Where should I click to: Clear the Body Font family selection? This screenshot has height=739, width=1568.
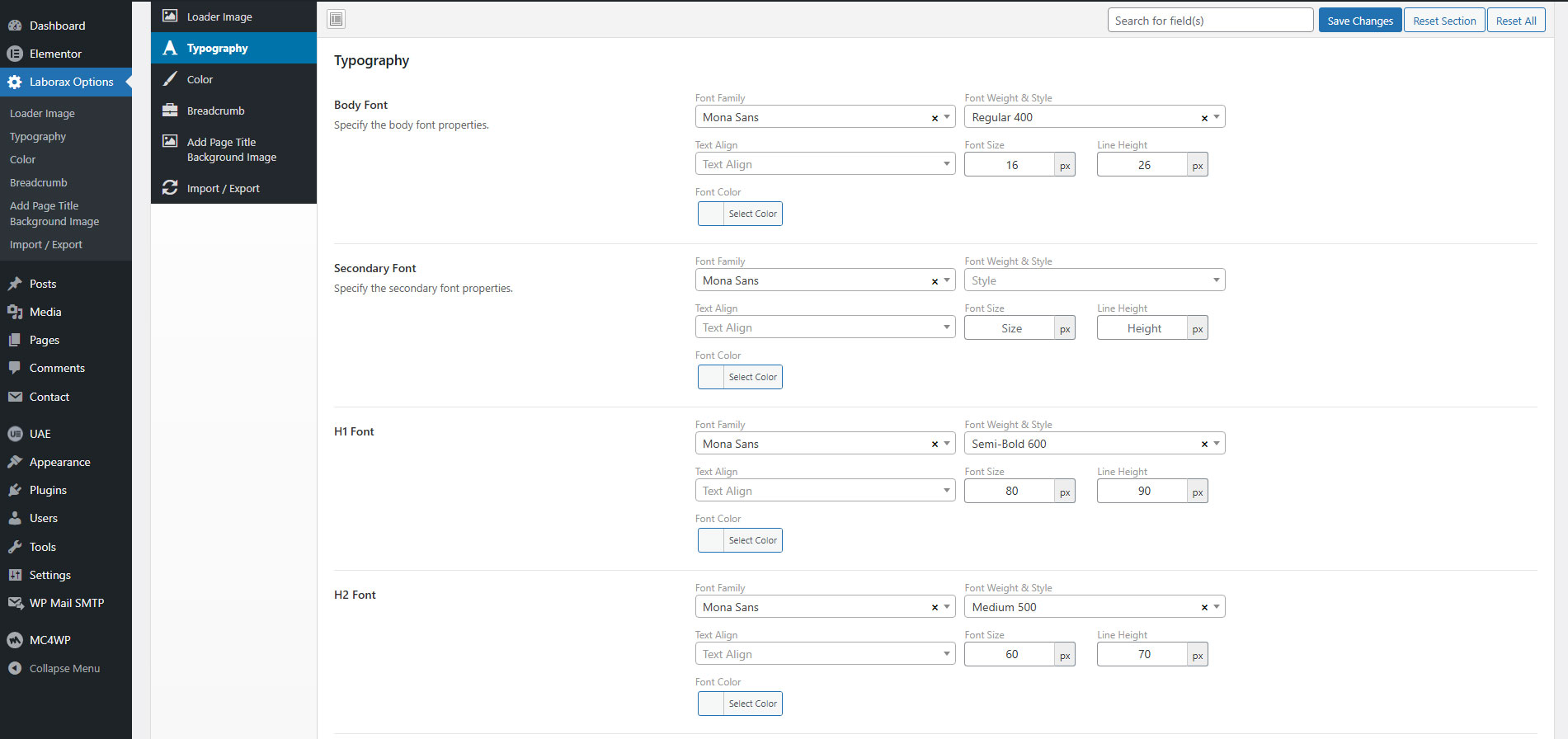tap(935, 118)
